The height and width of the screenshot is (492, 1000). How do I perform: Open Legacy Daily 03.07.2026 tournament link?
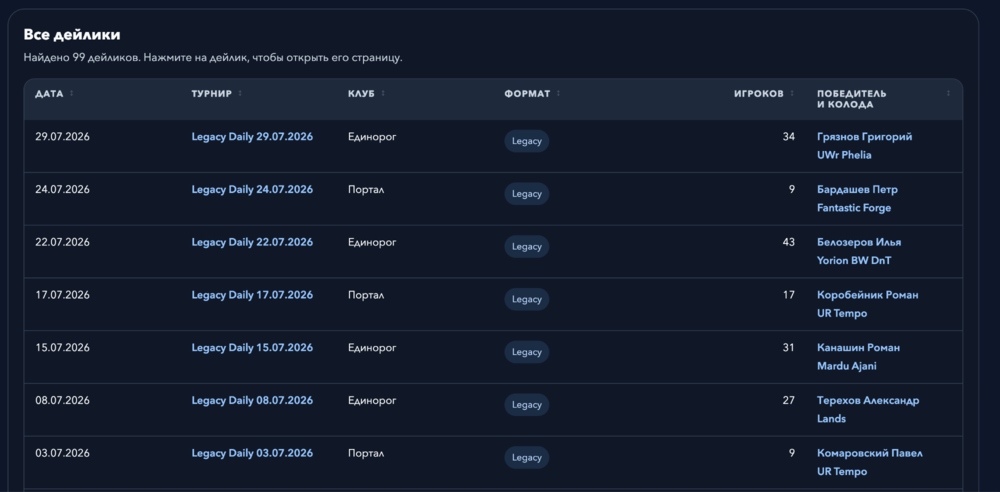[x=252, y=453]
